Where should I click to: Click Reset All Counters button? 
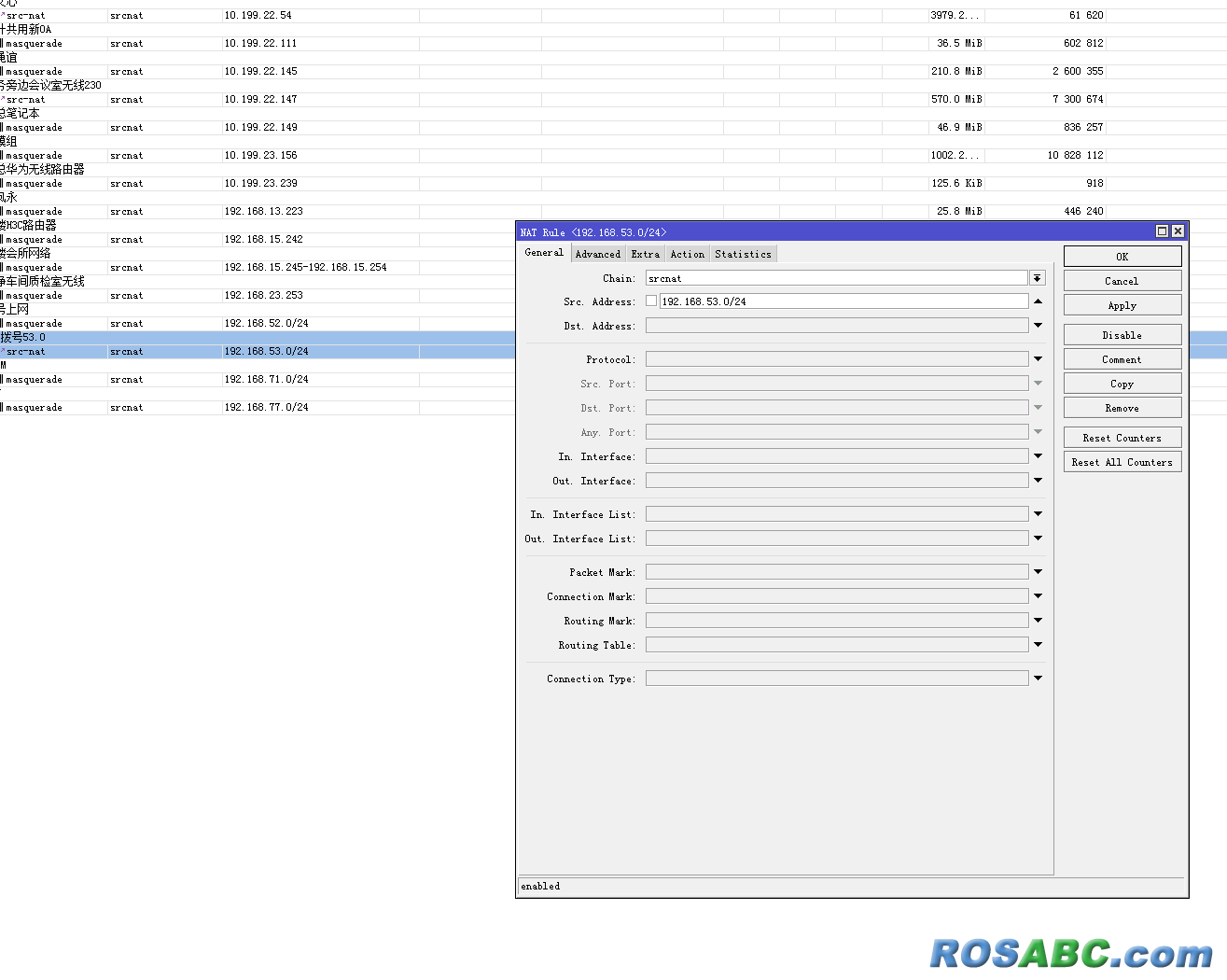(1122, 462)
